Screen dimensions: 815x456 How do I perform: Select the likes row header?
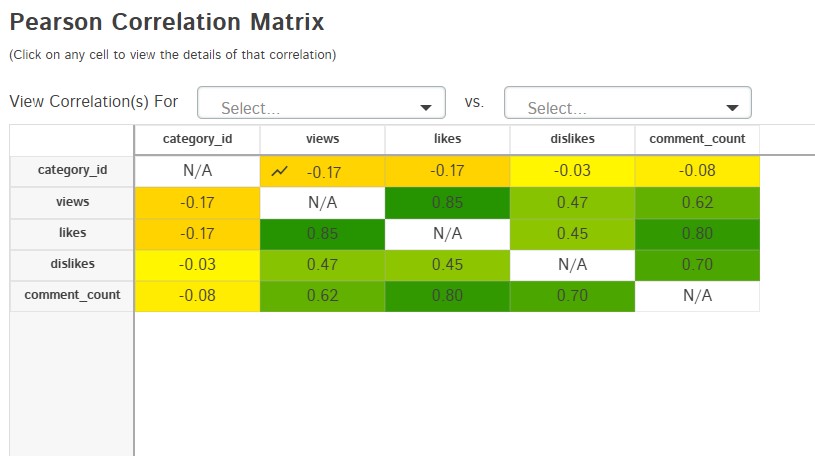[x=72, y=233]
